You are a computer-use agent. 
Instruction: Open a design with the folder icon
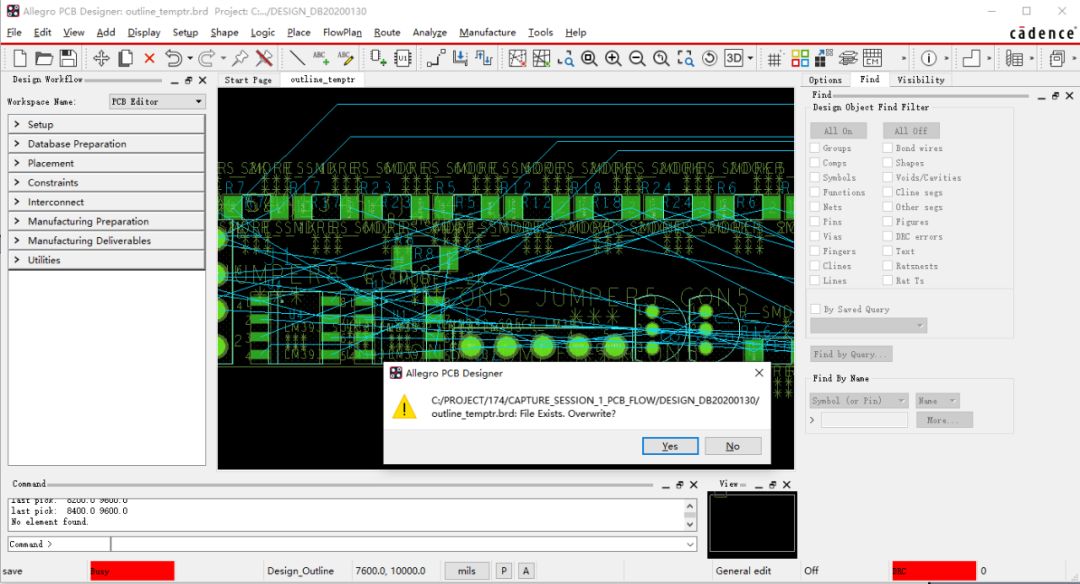click(44, 59)
